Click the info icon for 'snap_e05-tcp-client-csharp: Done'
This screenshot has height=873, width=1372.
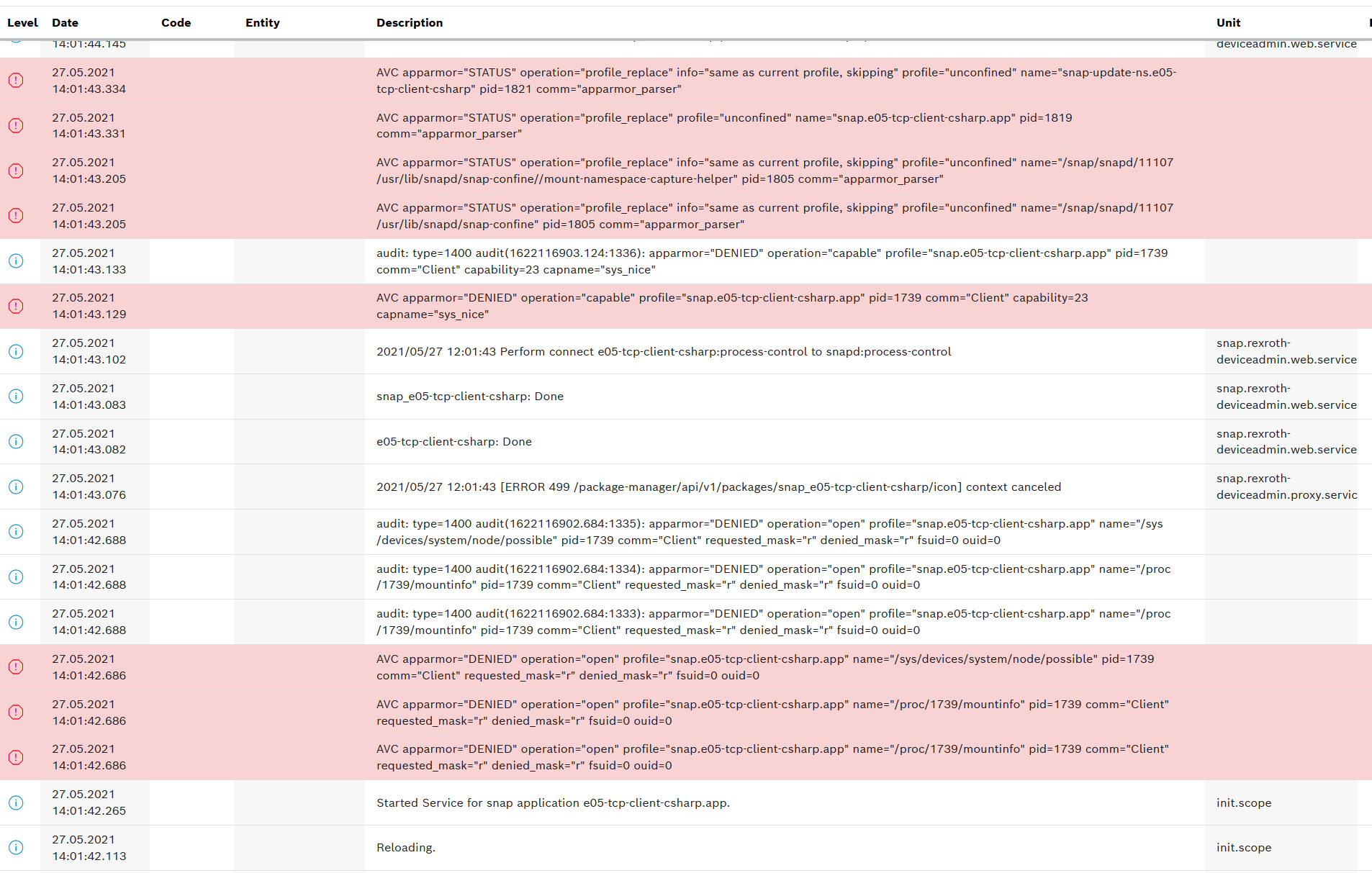[16, 397]
